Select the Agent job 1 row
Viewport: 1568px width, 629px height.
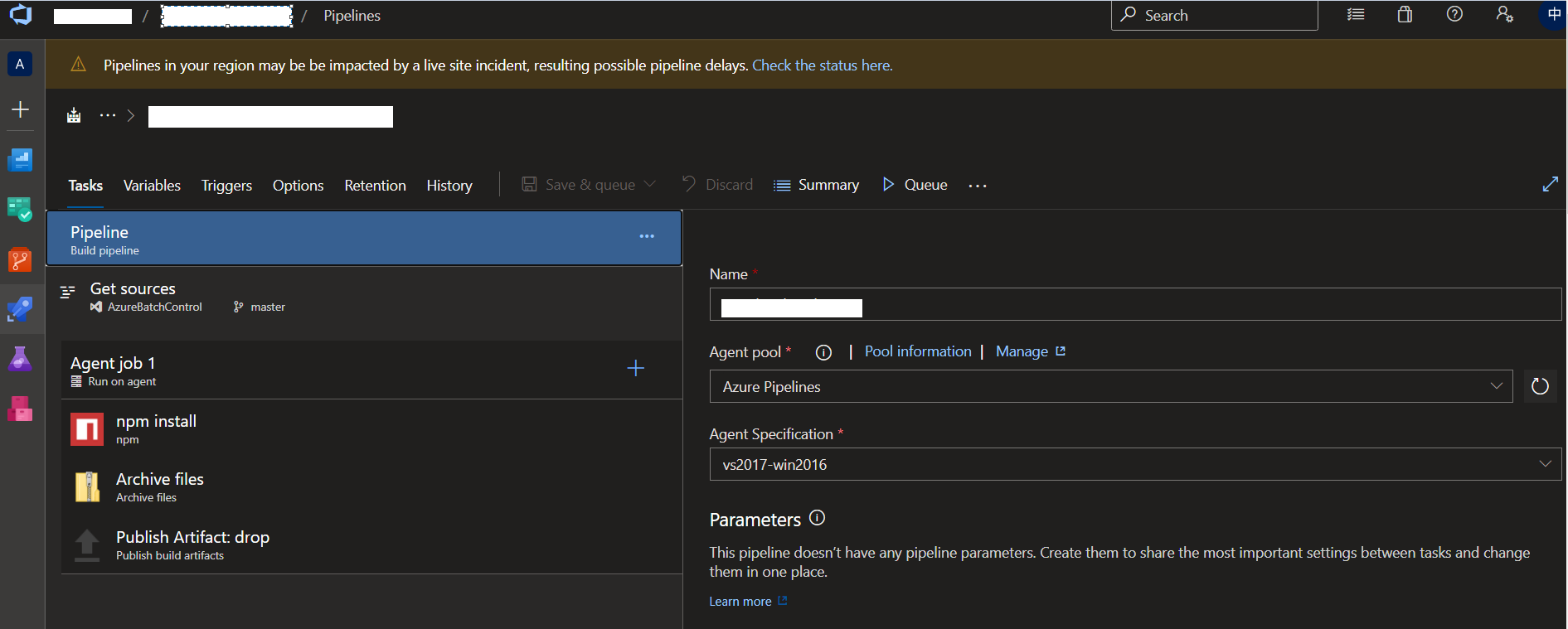click(371, 370)
